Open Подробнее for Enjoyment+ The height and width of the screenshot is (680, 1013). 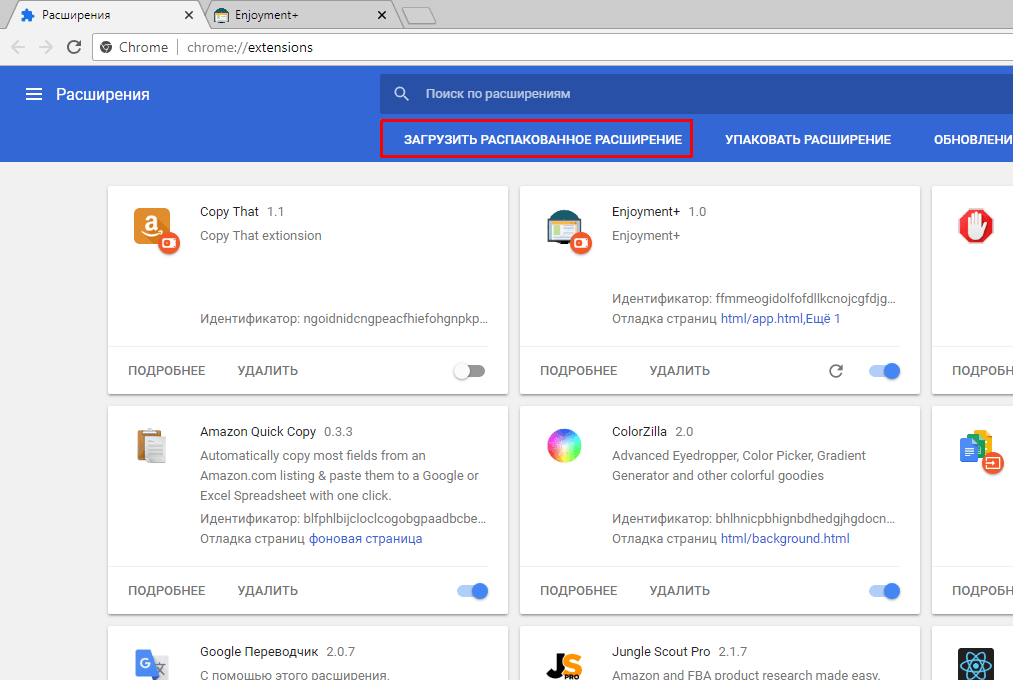point(579,371)
